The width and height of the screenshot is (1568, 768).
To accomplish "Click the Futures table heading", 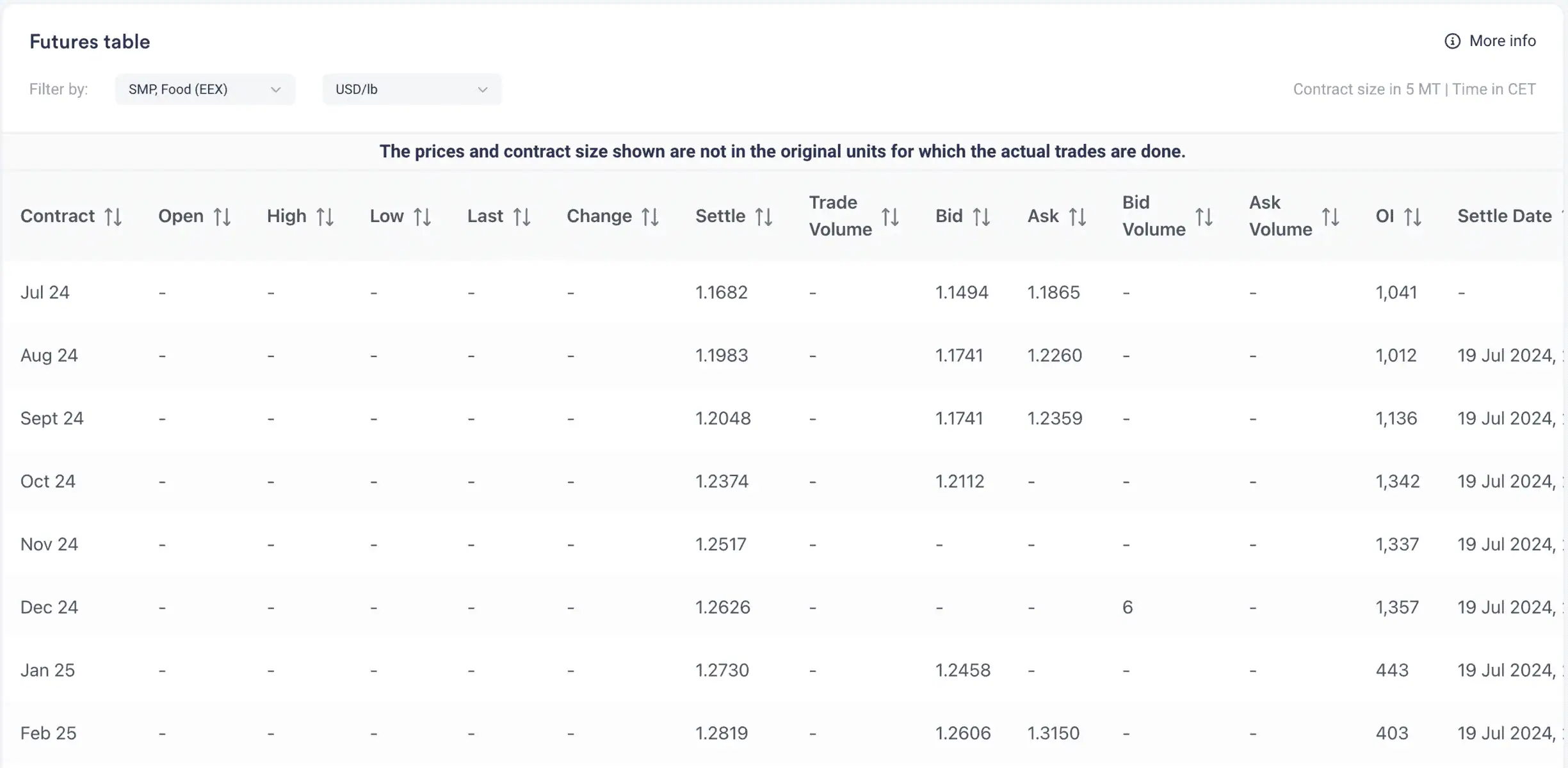I will [x=90, y=42].
